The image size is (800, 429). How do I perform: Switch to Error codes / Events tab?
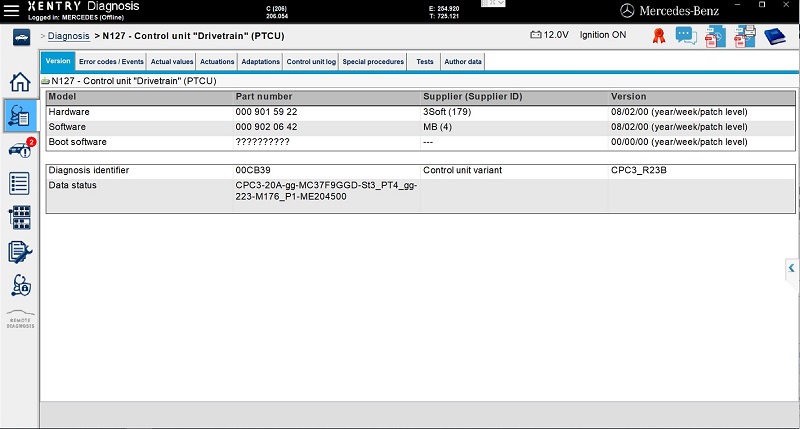click(x=111, y=62)
